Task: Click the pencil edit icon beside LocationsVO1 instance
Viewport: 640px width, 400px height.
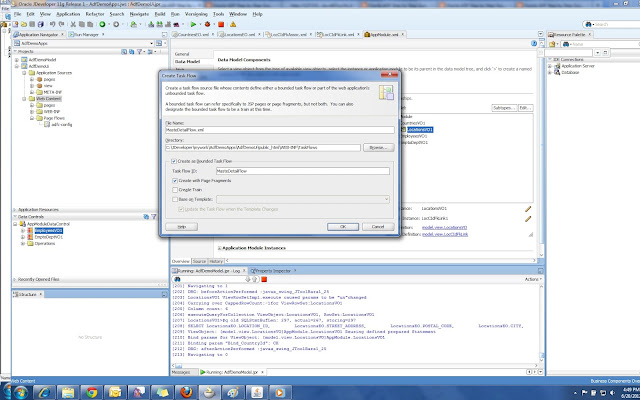Action: click(x=528, y=209)
